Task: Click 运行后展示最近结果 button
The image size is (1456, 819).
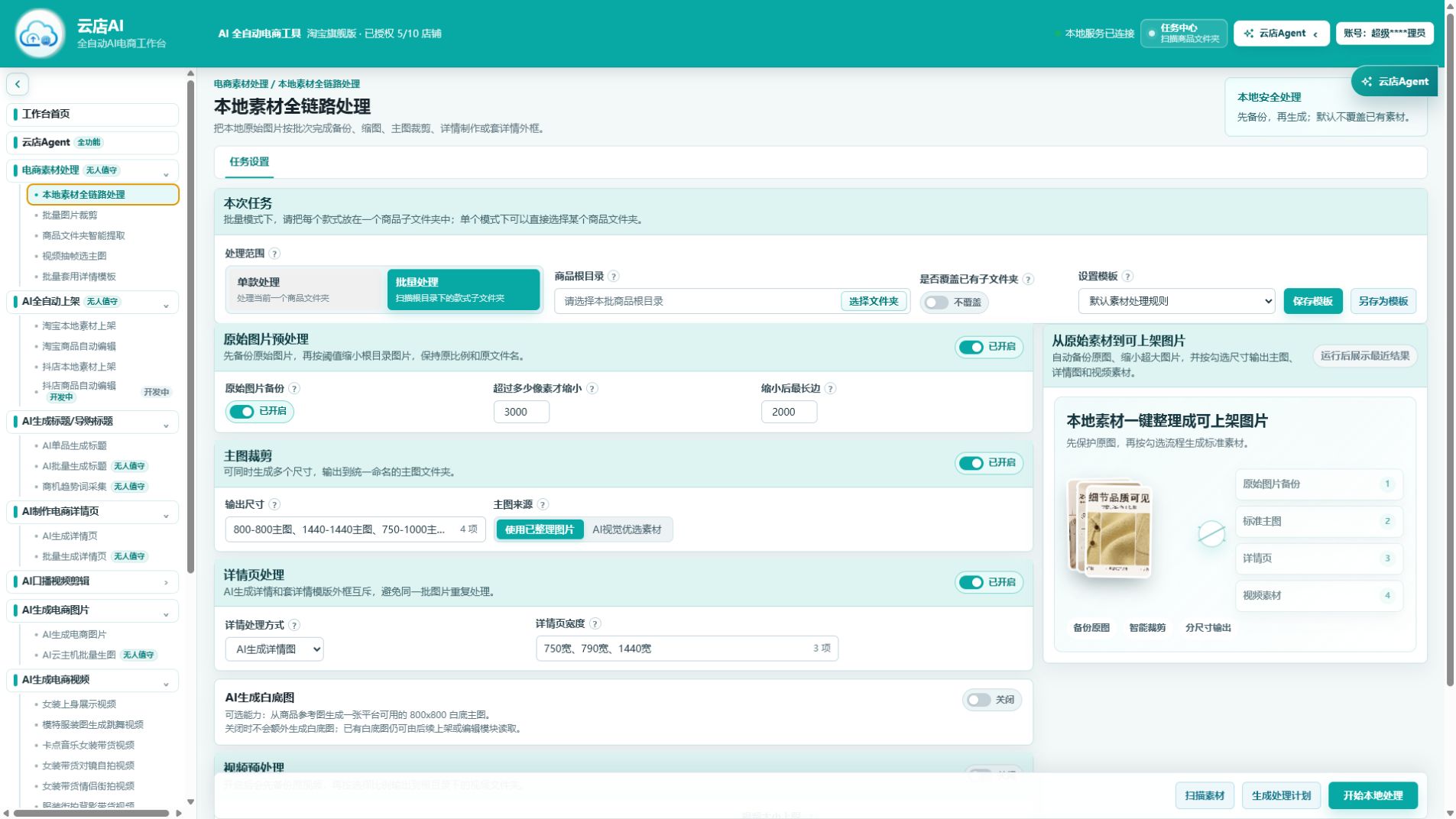Action: [1365, 356]
